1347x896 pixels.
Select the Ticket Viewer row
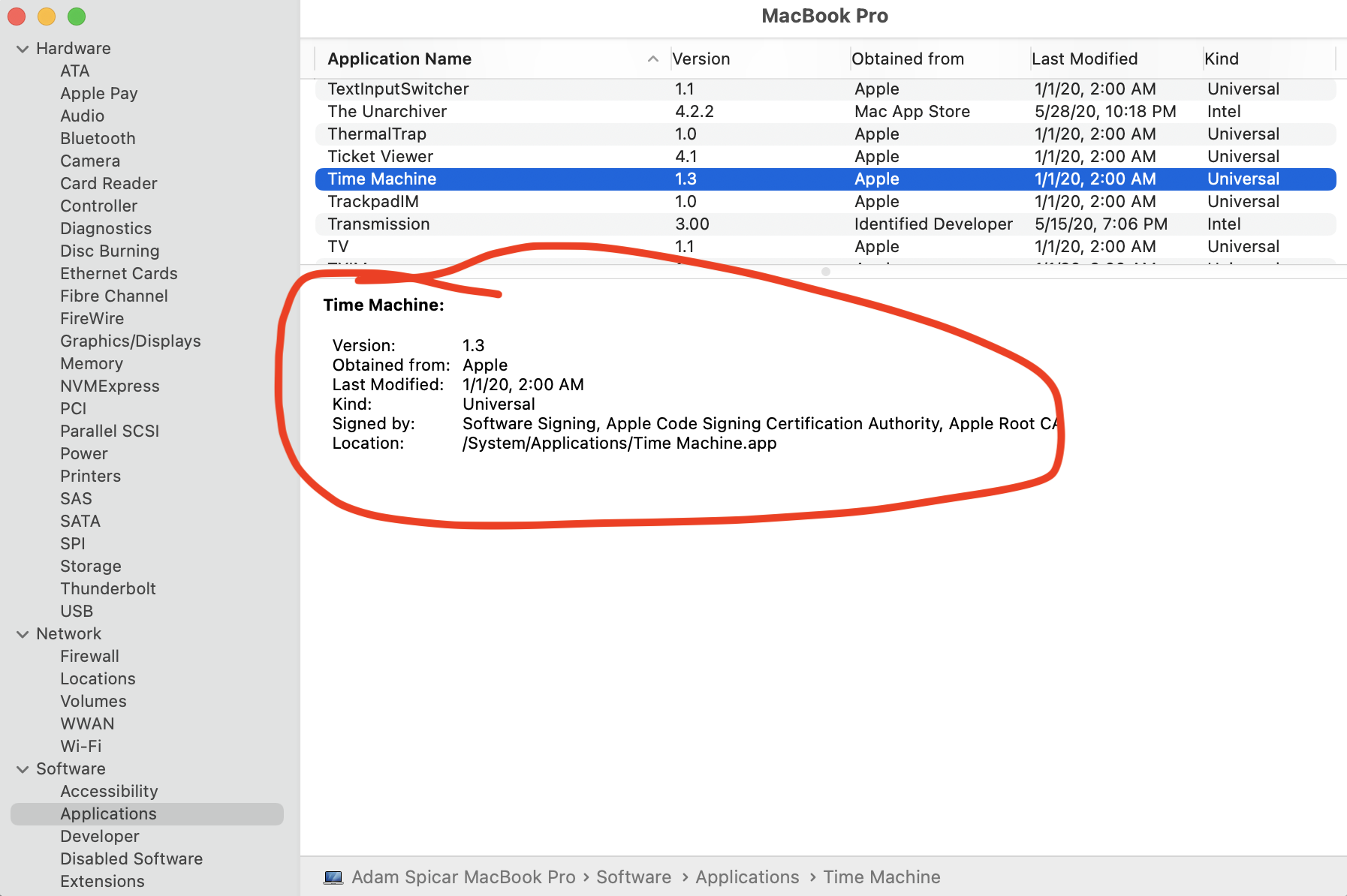[825, 157]
